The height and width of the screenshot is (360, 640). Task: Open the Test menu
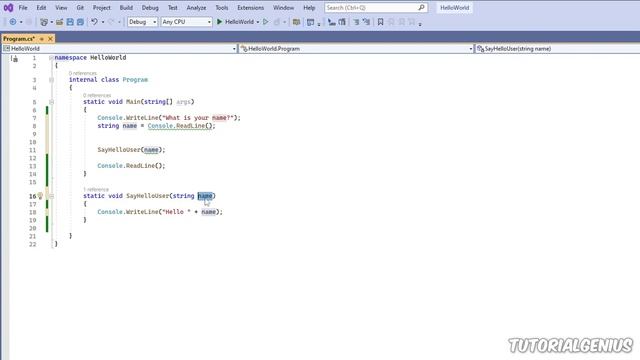[173, 8]
